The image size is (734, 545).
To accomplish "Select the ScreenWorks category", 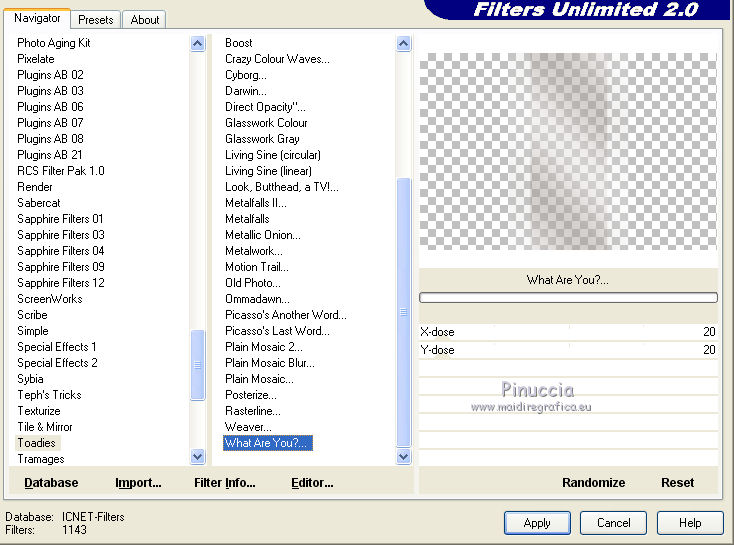I will tap(50, 299).
